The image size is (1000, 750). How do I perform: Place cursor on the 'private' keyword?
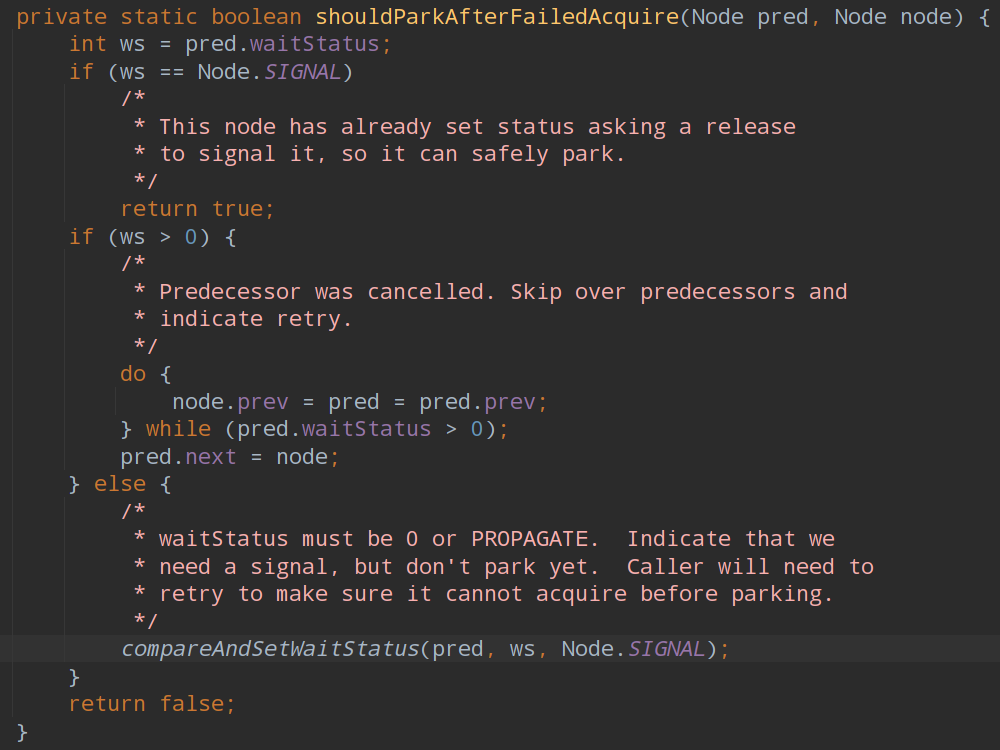point(62,17)
